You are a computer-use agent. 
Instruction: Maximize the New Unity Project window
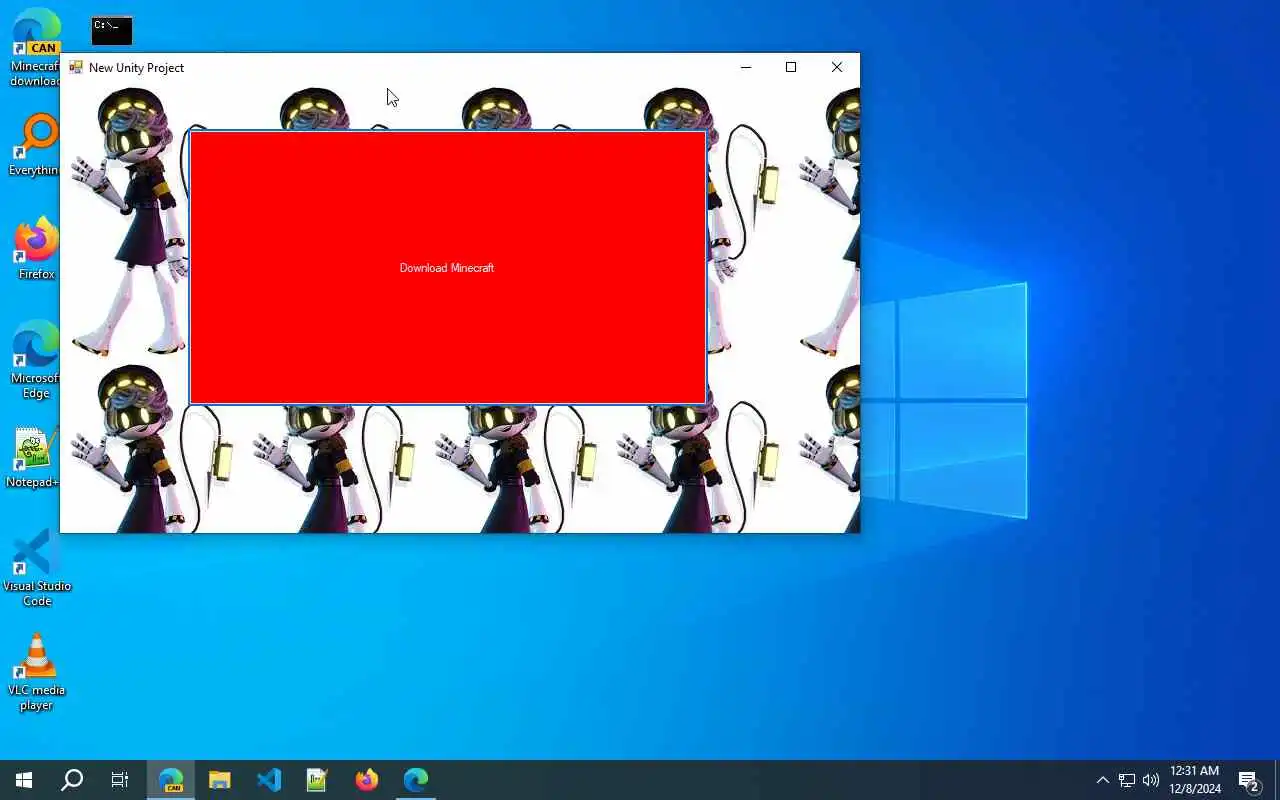click(x=791, y=67)
